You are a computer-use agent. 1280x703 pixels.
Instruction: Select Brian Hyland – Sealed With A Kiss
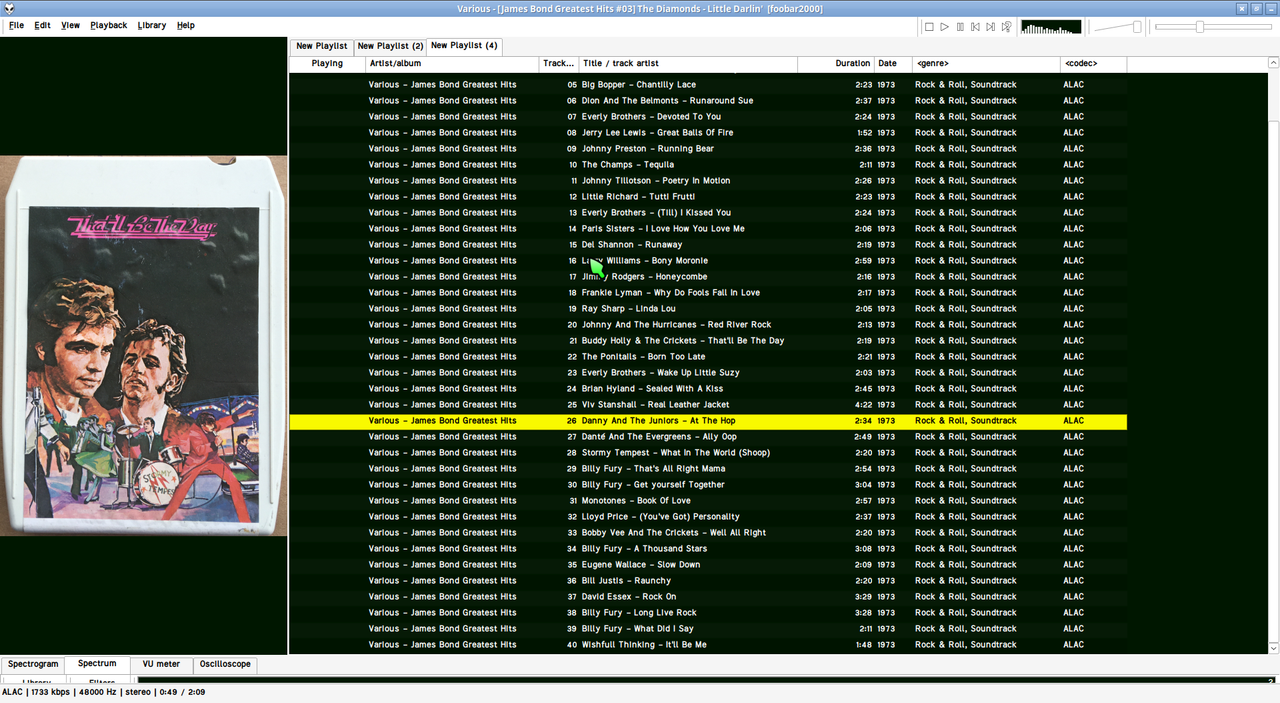(708, 389)
